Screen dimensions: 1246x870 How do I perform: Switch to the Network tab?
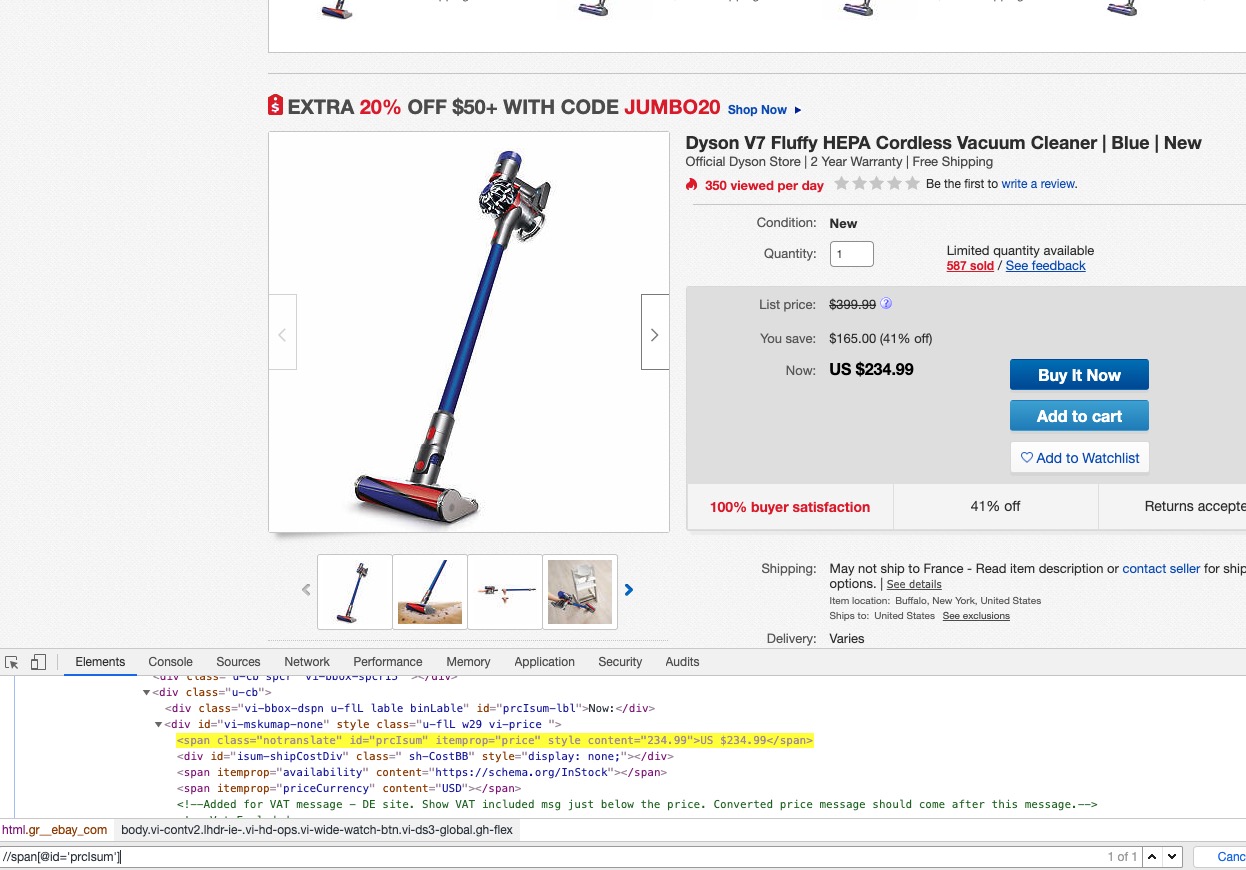pos(307,662)
